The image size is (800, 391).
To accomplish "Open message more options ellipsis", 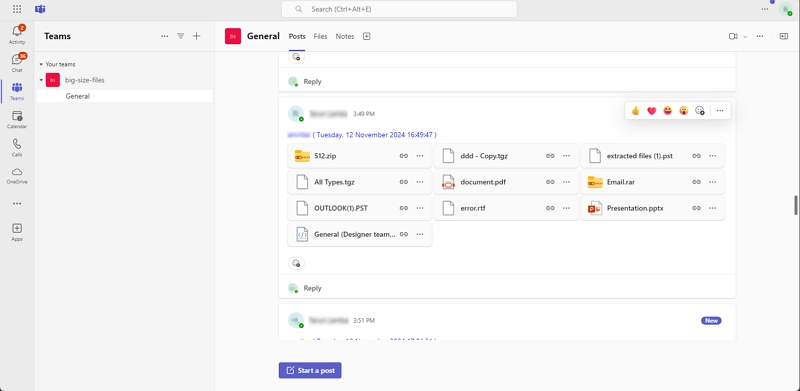I will (720, 111).
